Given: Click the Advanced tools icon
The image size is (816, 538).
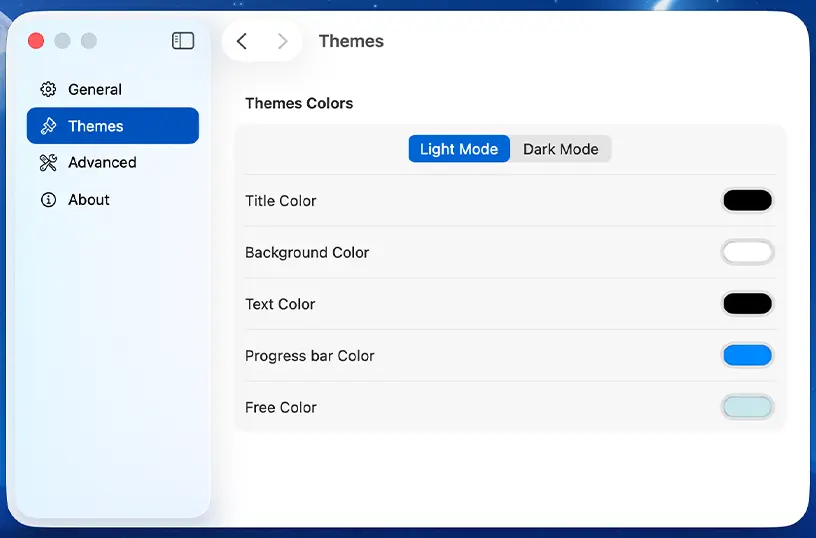Looking at the screenshot, I should [48, 163].
